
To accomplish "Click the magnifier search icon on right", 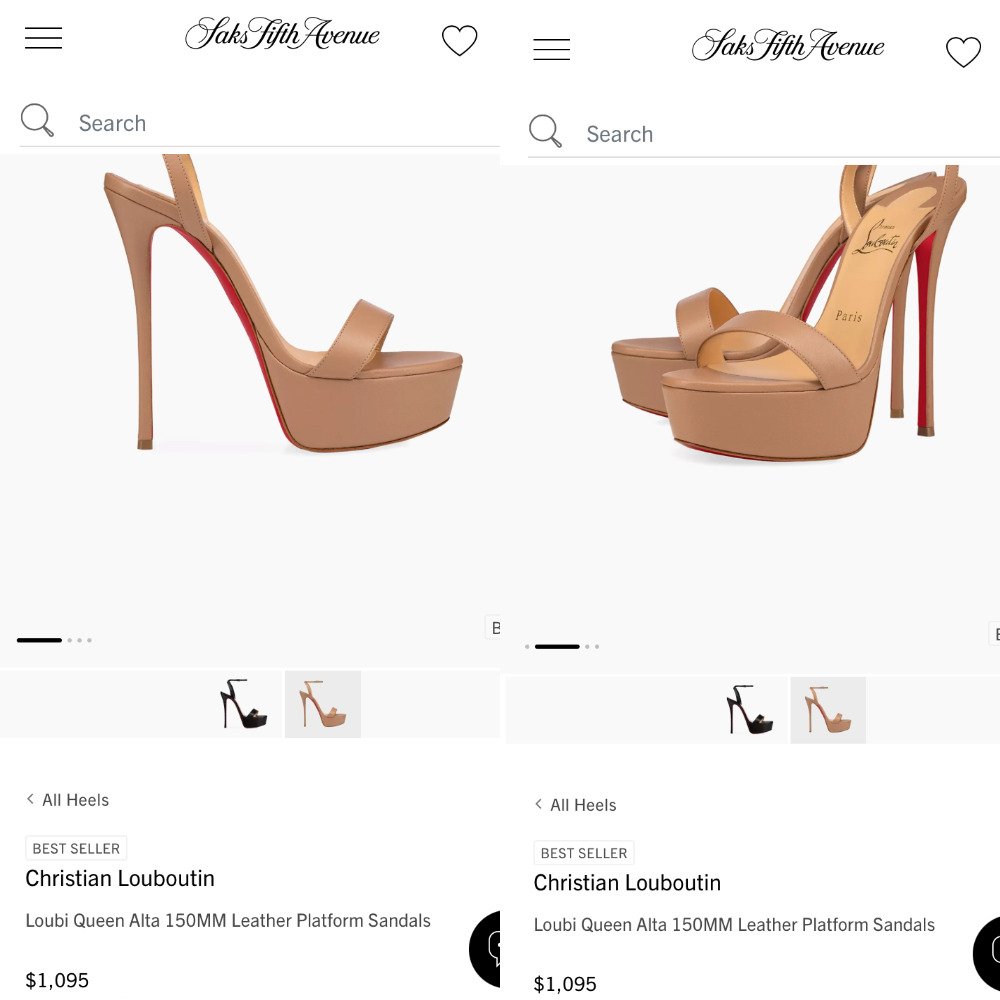I will [x=545, y=131].
